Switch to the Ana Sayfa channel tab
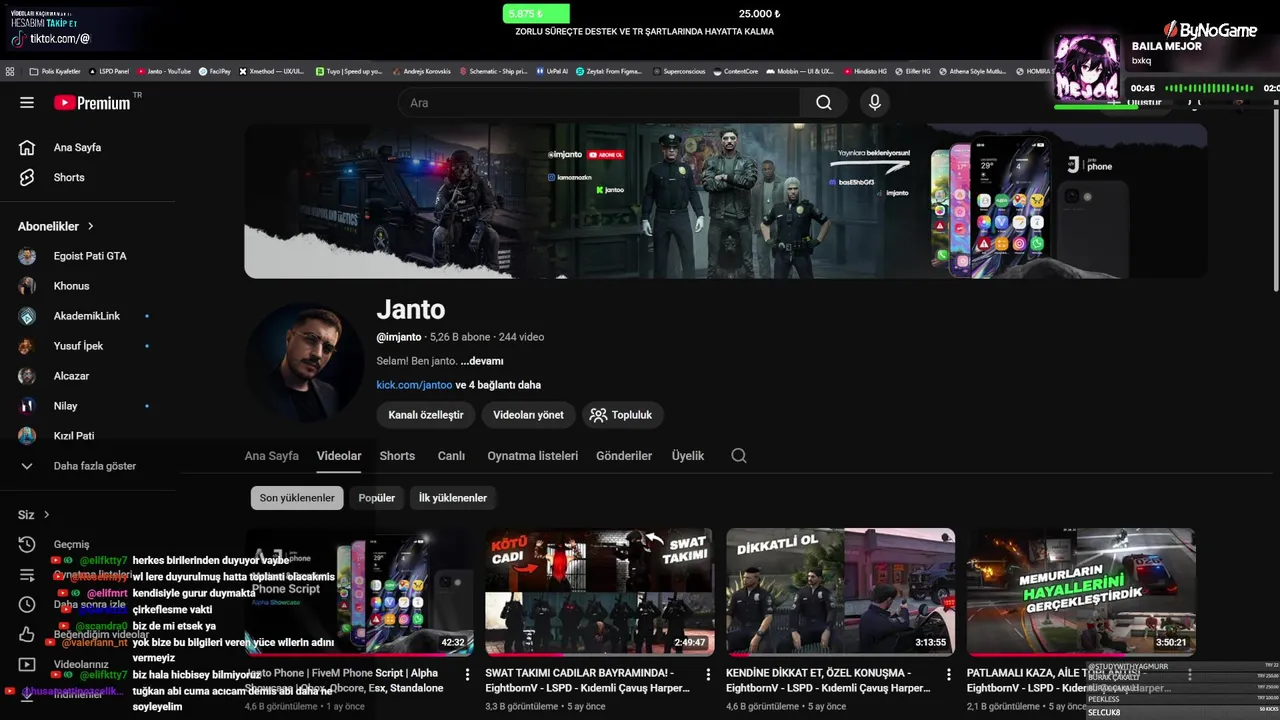This screenshot has width=1280, height=720. 272,456
